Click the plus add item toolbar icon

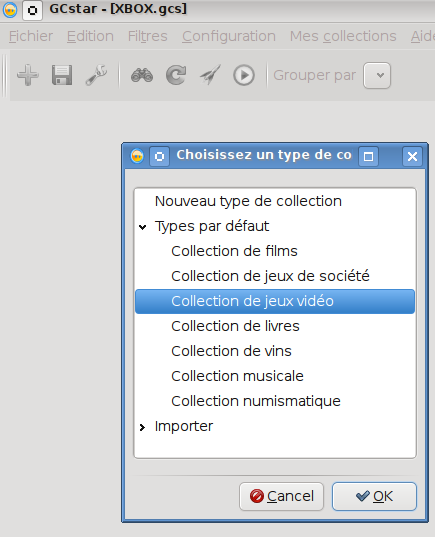click(28, 75)
